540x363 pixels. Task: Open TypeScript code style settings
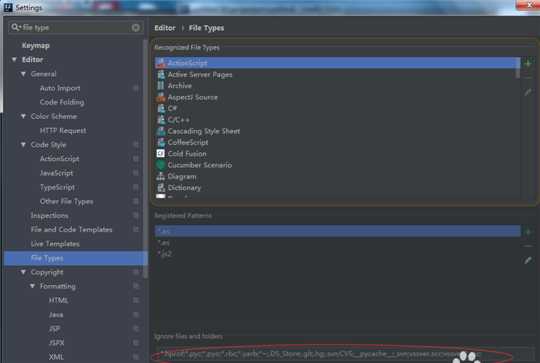click(57, 187)
